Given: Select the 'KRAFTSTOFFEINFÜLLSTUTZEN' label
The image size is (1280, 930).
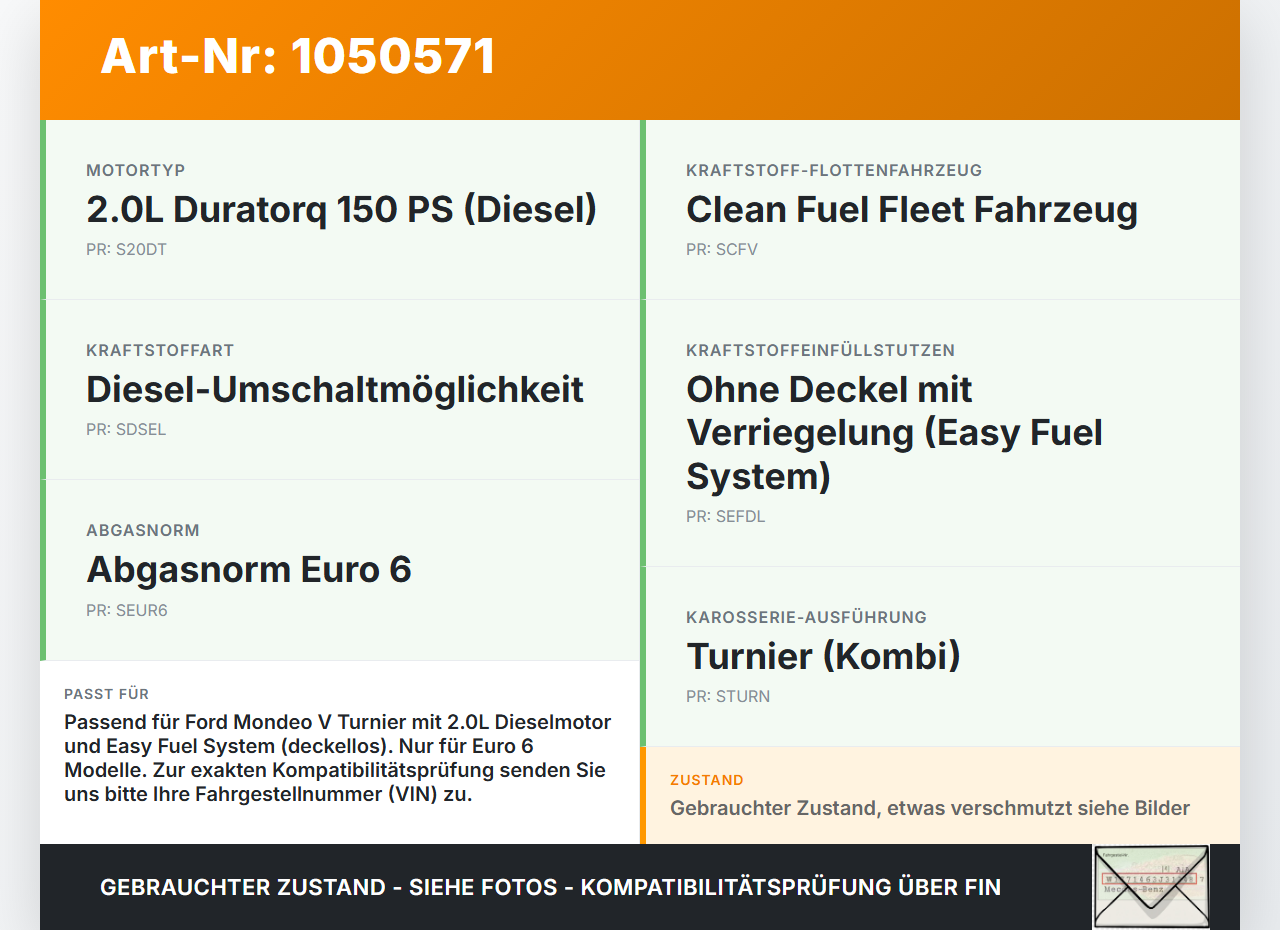Looking at the screenshot, I should 820,350.
